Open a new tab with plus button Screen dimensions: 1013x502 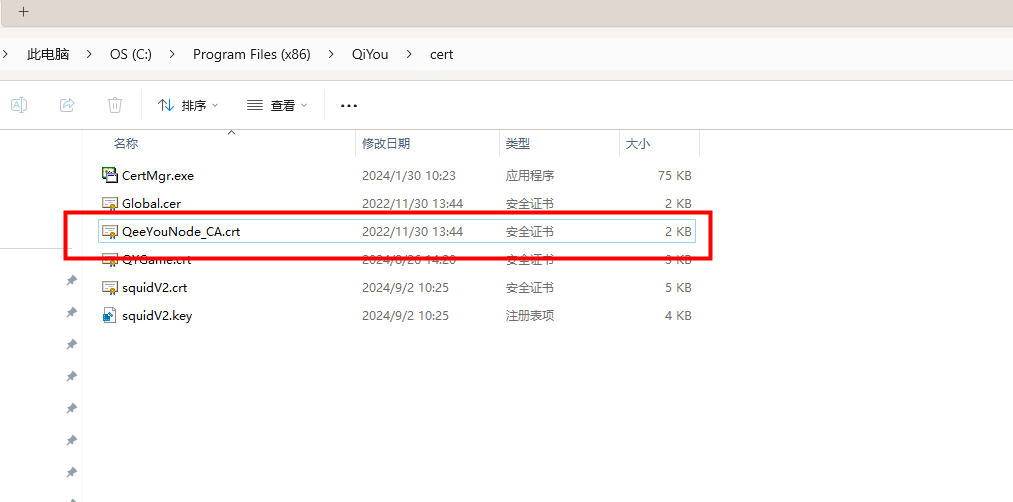click(23, 12)
